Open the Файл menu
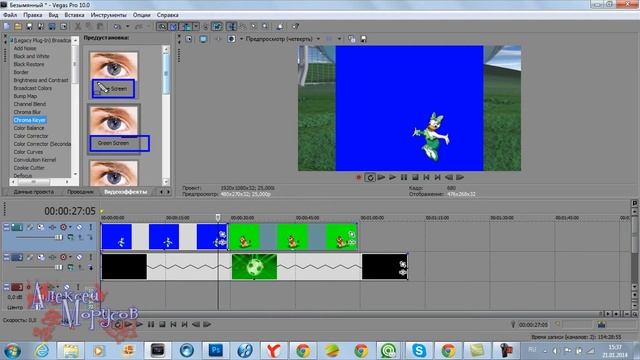640x360 pixels. (10, 15)
